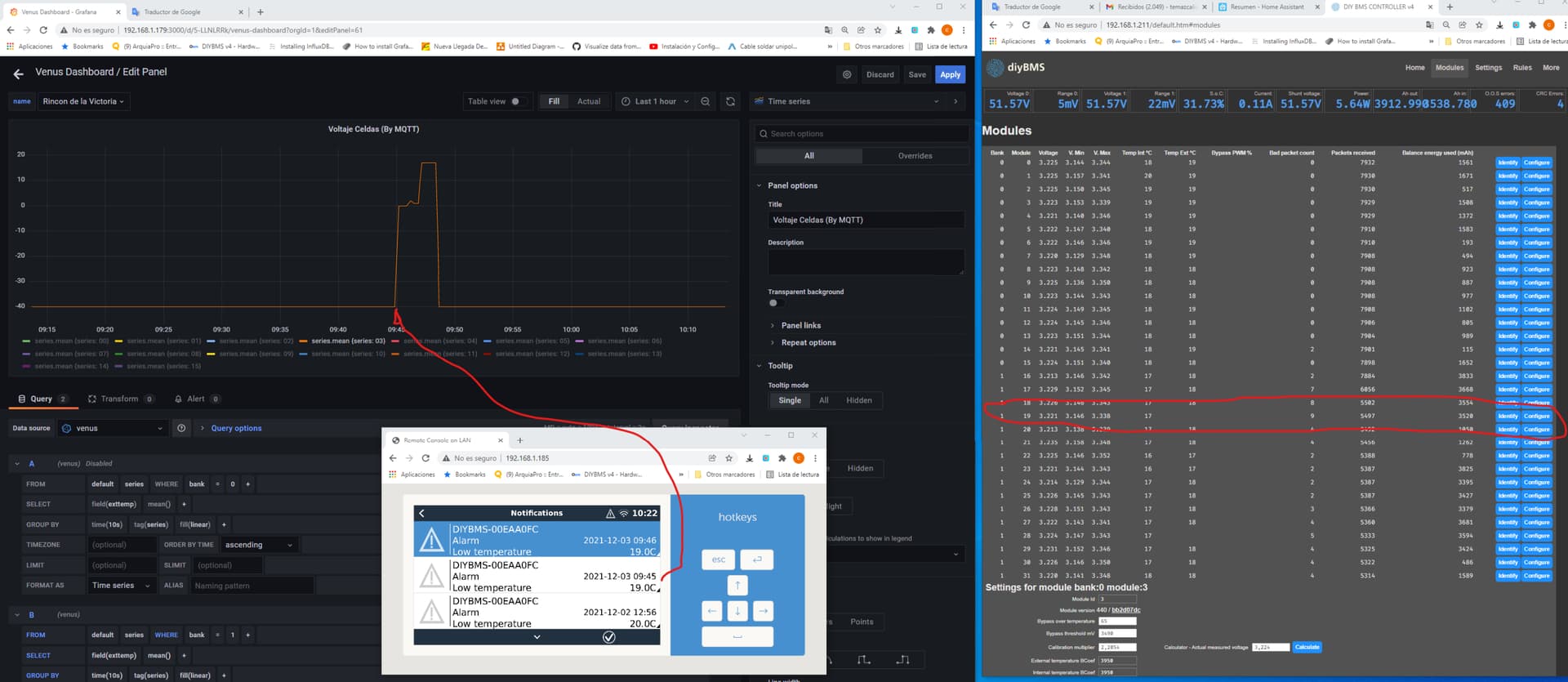Screen dimensions: 1568x682
Task: Click Configure for diyBMS module 31
Action: click(x=1536, y=576)
